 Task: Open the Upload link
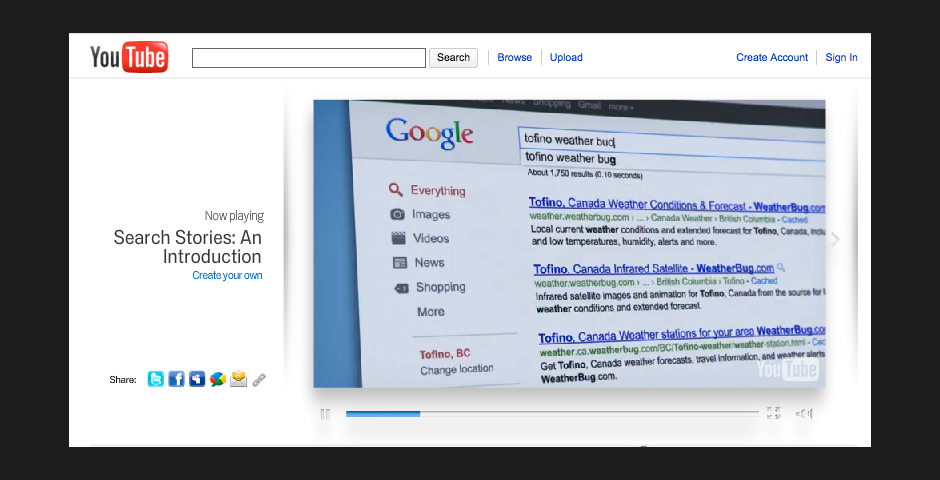(x=566, y=58)
